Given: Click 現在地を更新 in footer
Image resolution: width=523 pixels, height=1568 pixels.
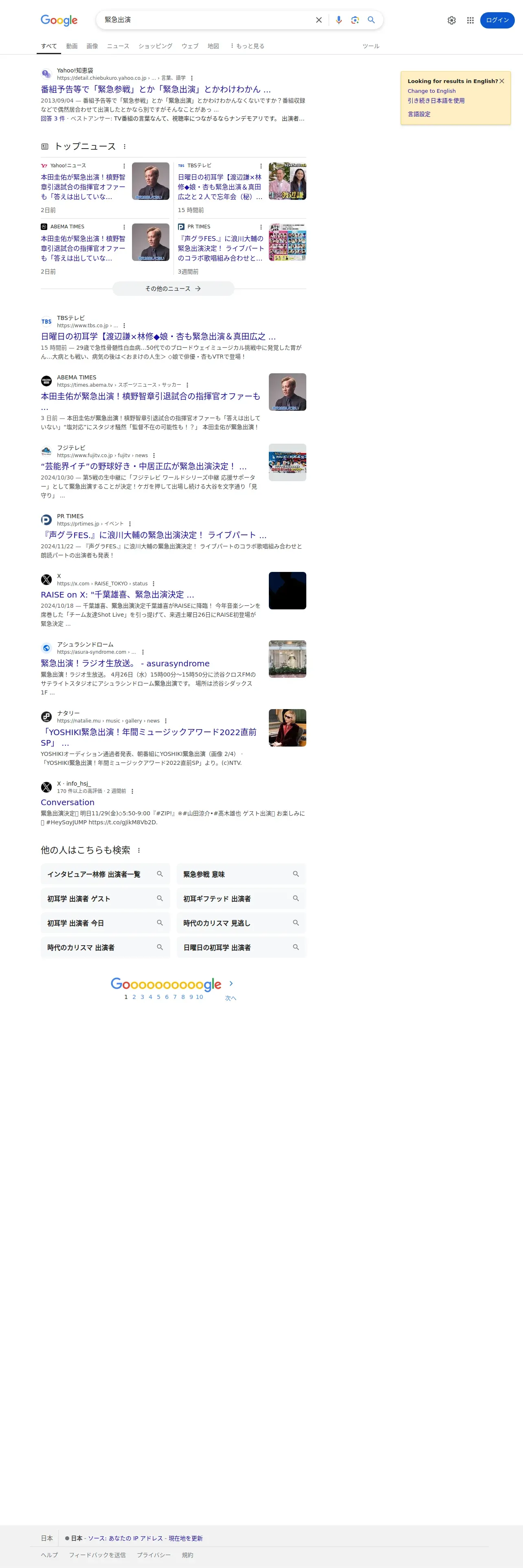Looking at the screenshot, I should pyautogui.click(x=186, y=1538).
